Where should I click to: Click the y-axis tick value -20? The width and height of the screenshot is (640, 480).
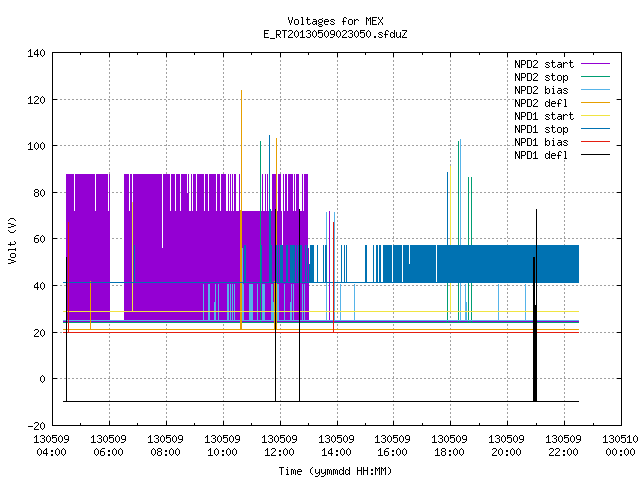click(36, 426)
